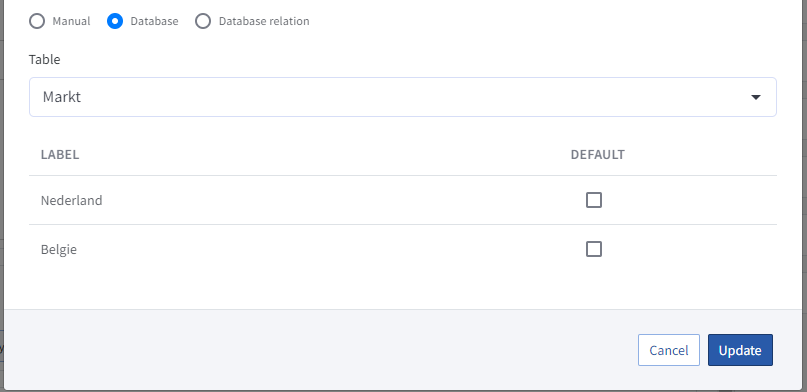Choose the Database relation radio button
Viewport: 807px width, 392px height.
pyautogui.click(x=203, y=21)
